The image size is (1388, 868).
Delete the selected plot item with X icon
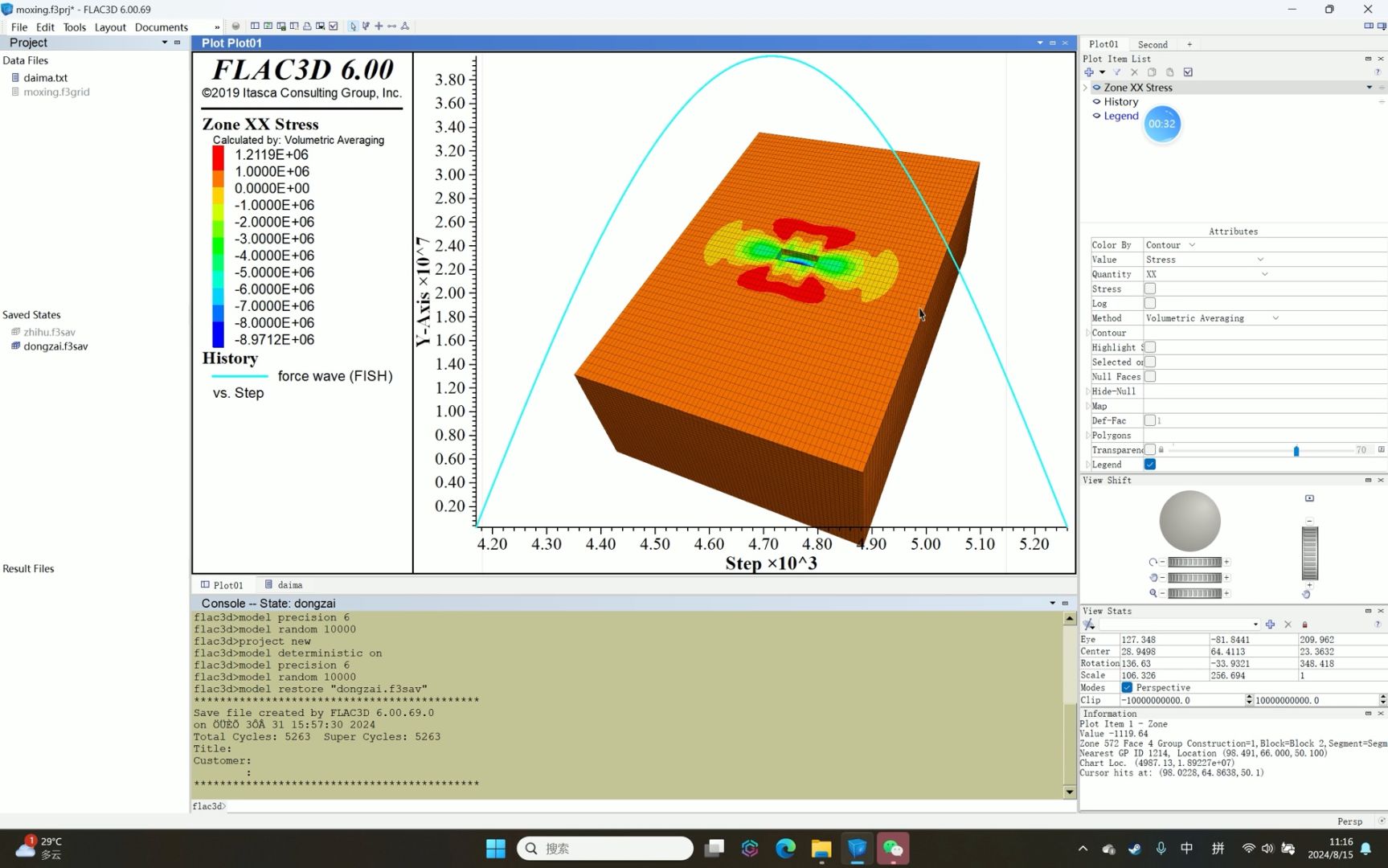1134,72
